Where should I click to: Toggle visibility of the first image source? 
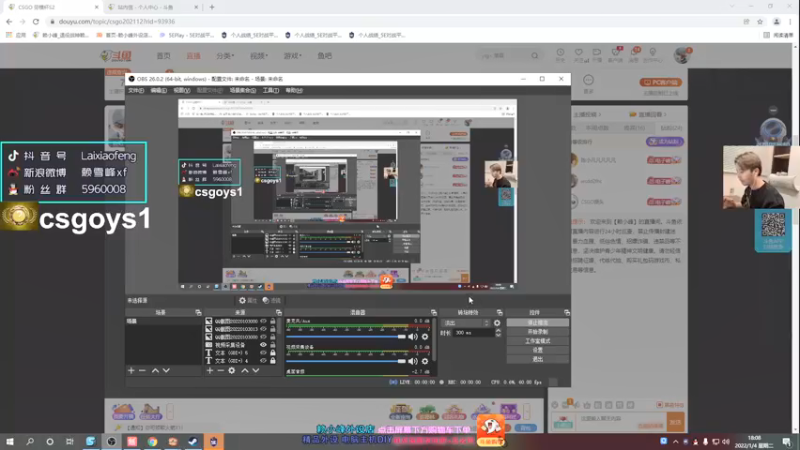tap(263, 321)
